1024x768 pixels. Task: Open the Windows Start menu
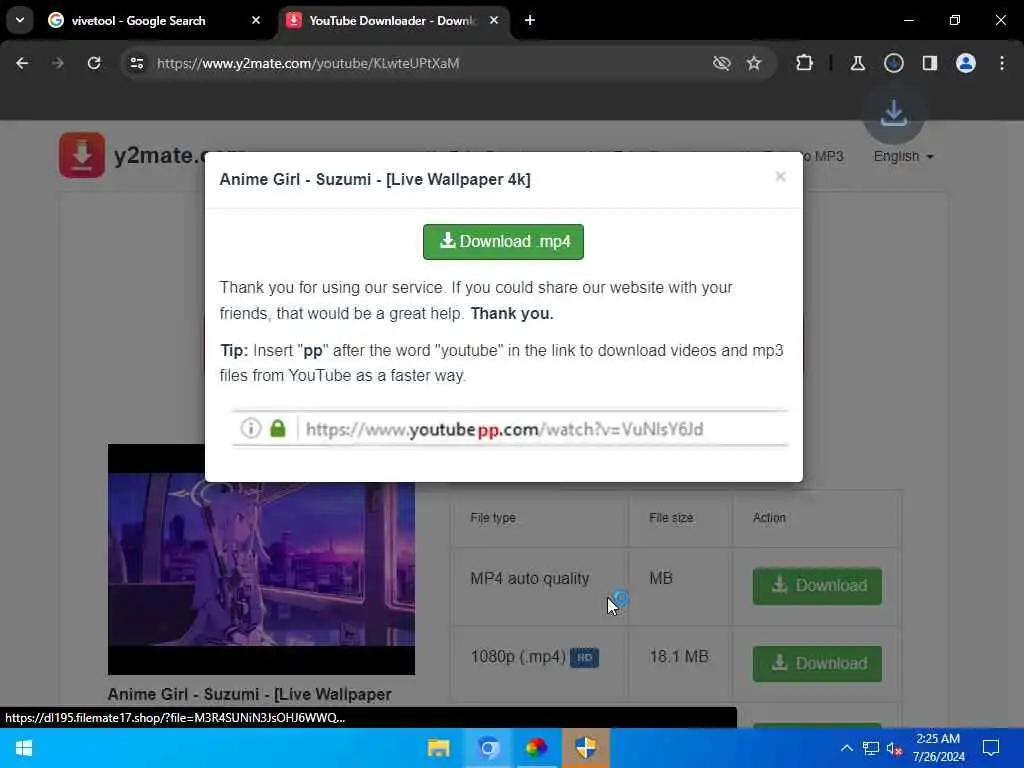point(24,748)
